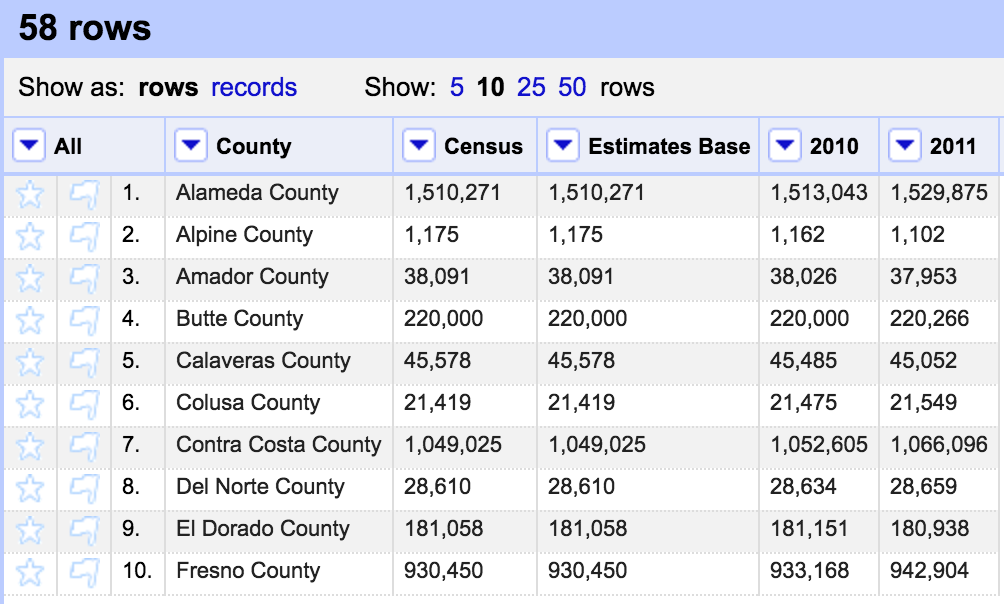Switch view to records mode
Screen dimensions: 1004x604
tap(254, 87)
